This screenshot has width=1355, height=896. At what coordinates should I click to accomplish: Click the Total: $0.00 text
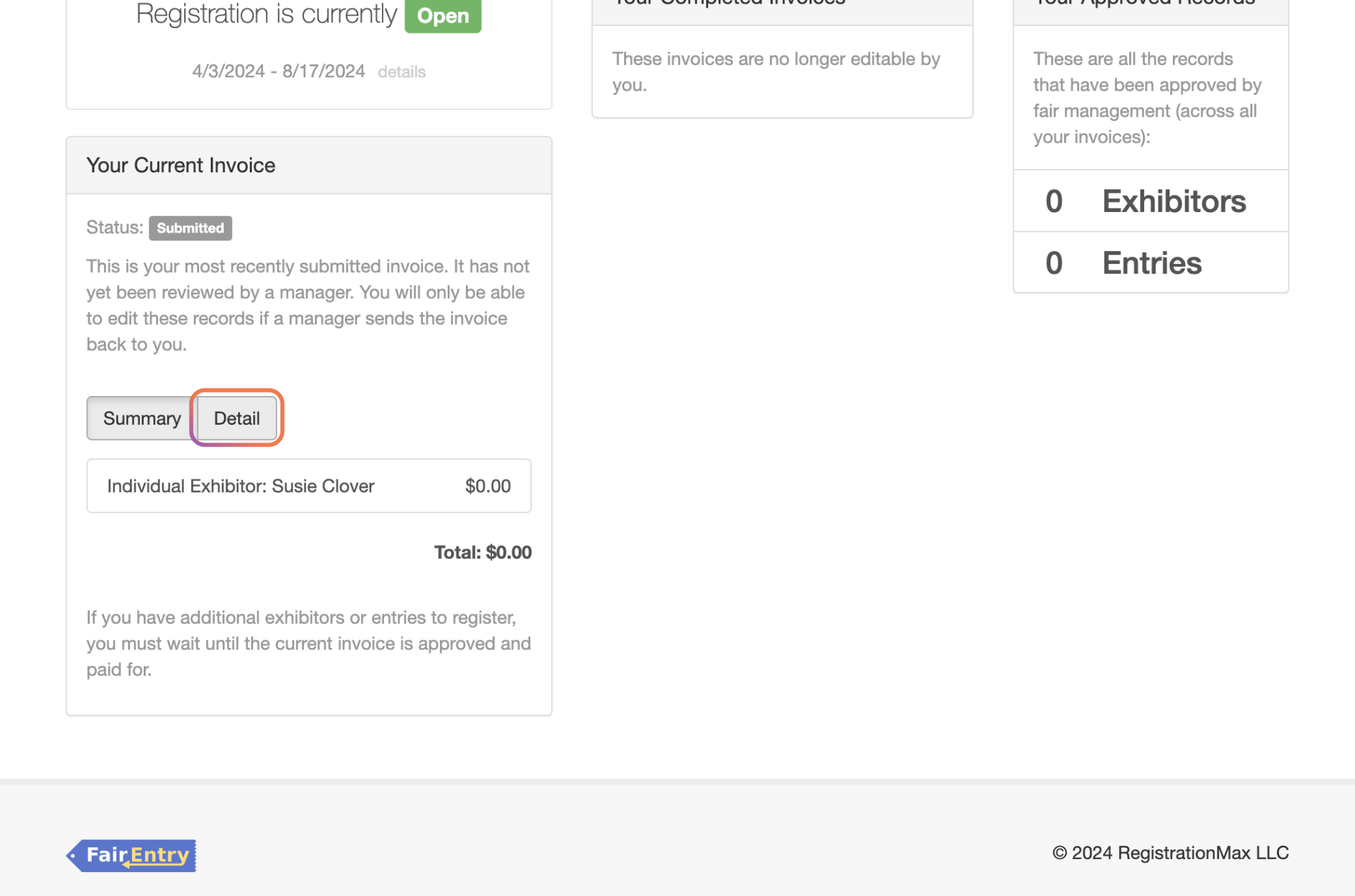tap(483, 553)
